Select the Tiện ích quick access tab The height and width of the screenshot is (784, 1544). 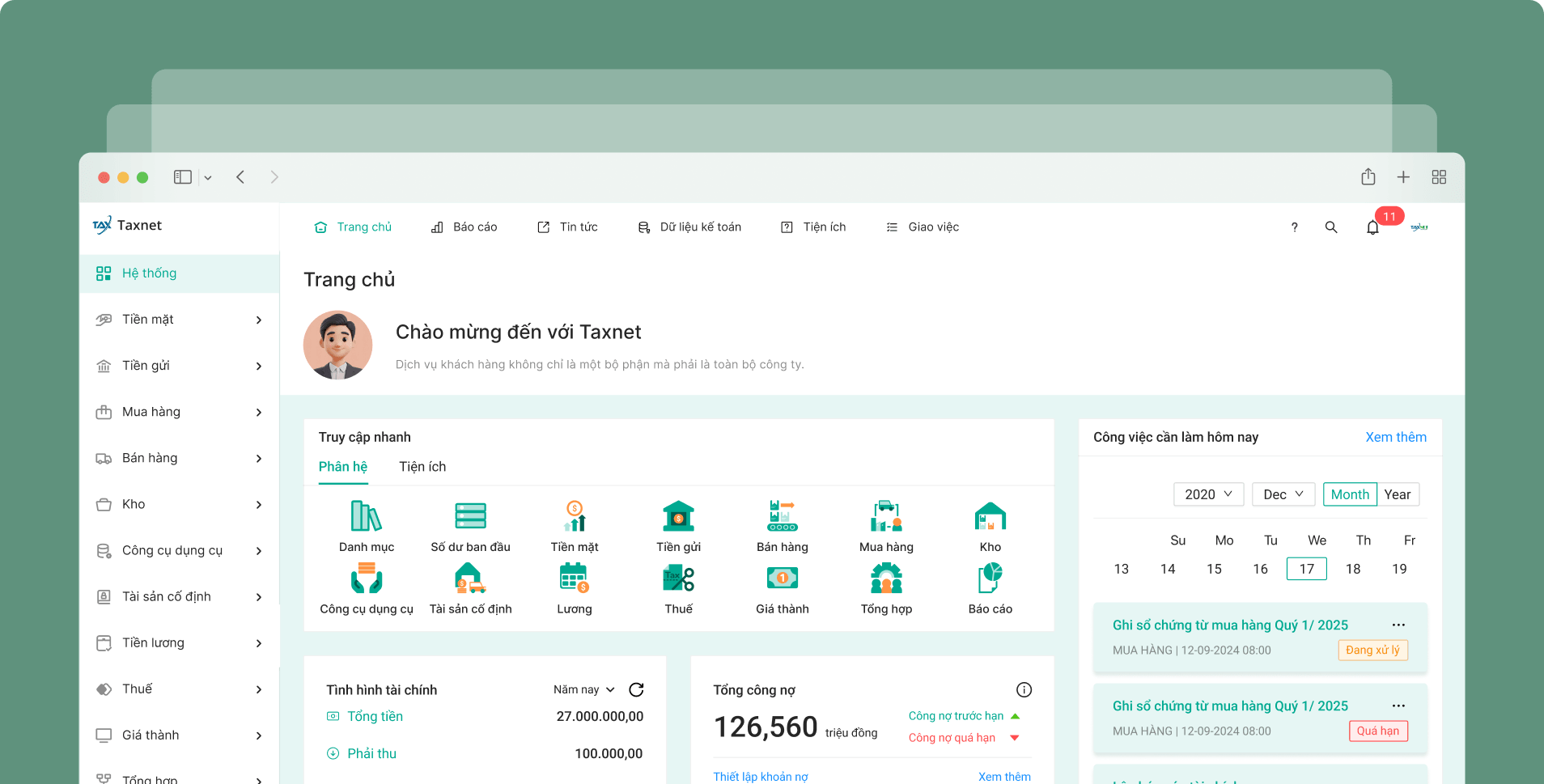pos(422,467)
